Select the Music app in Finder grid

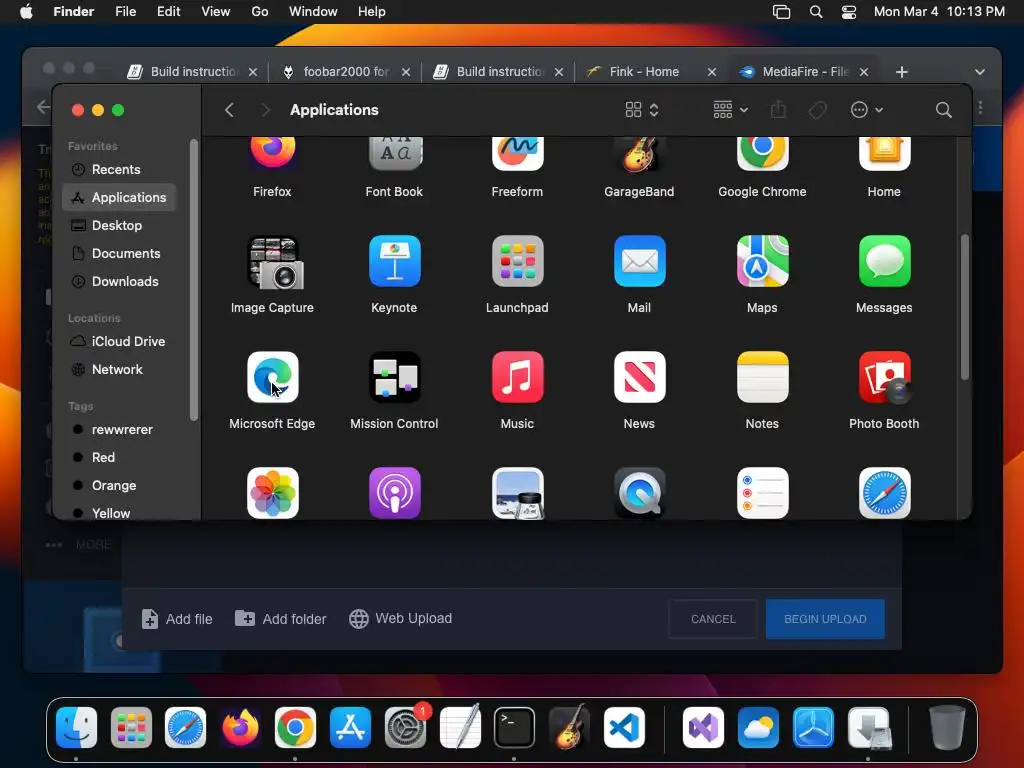[x=517, y=377]
